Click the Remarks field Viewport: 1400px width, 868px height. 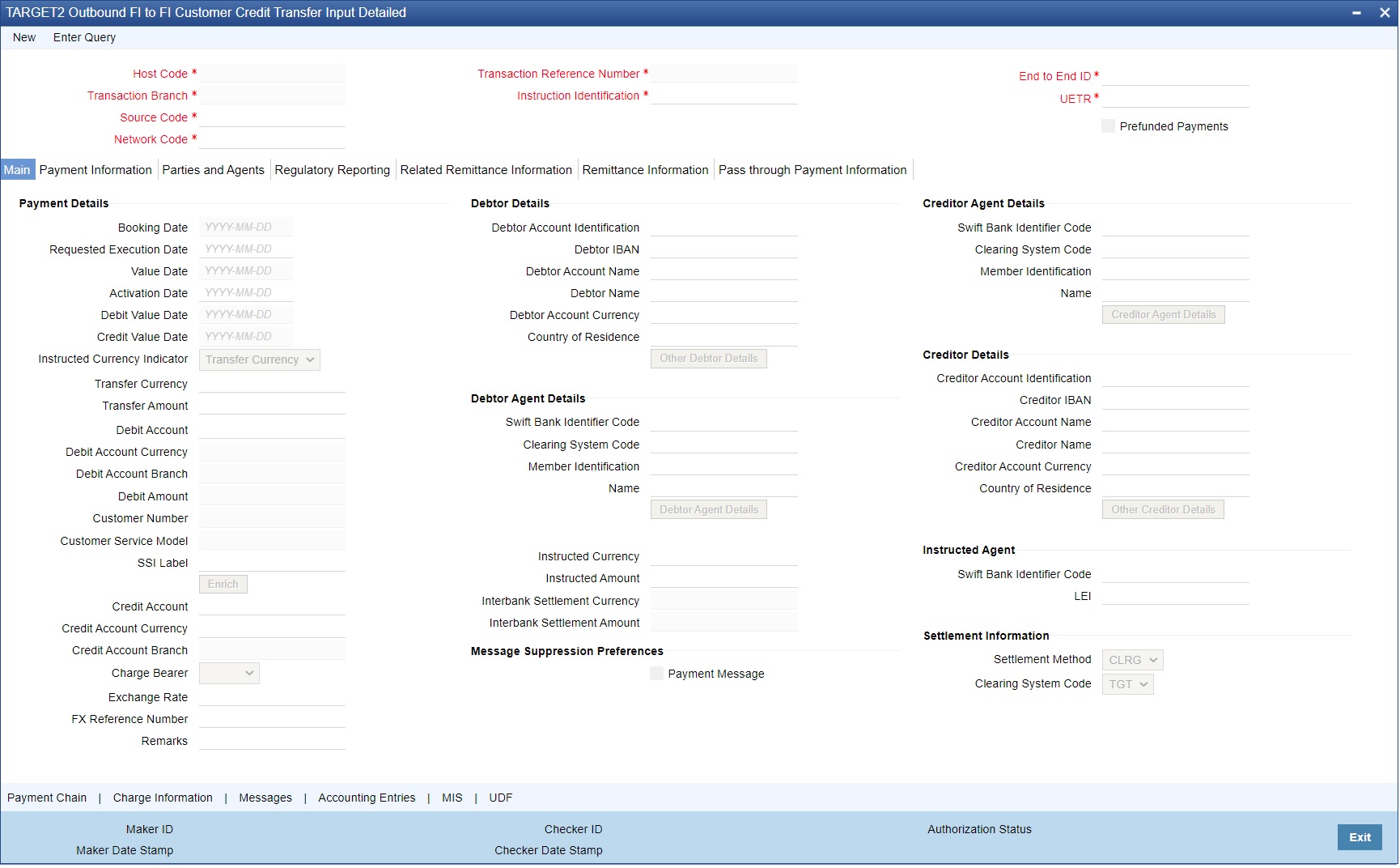272,741
